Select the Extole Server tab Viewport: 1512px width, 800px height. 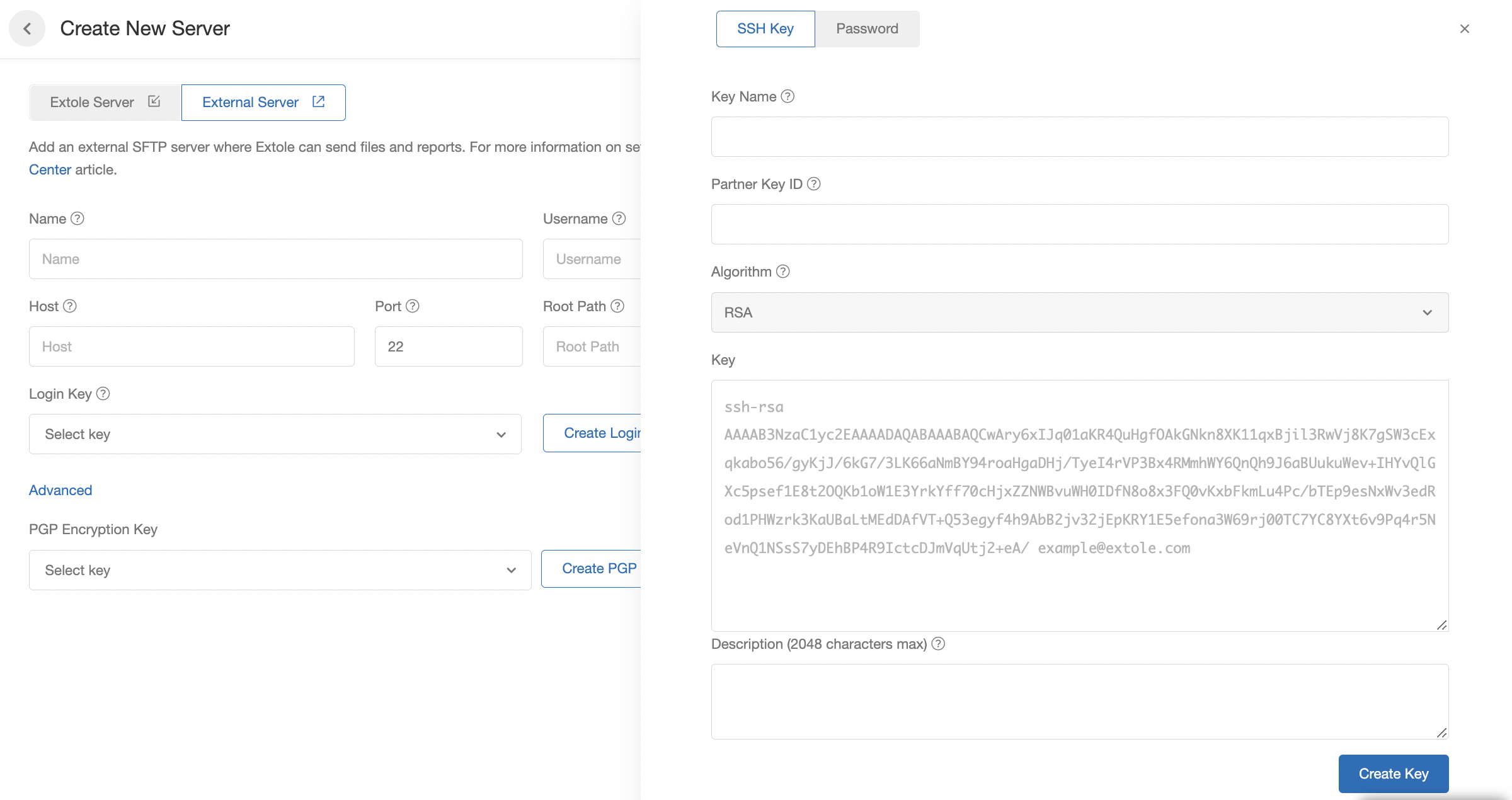tap(105, 102)
